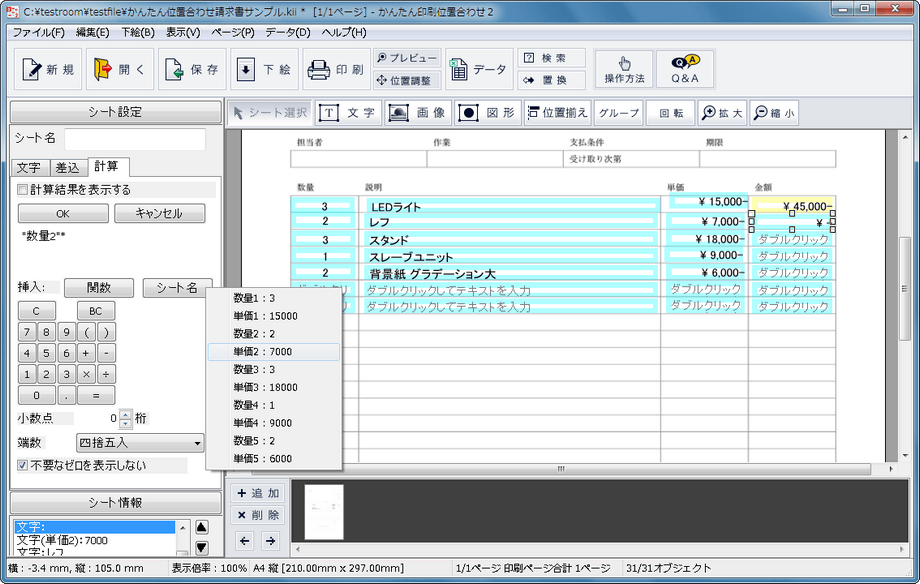Viewport: 920px width, 584px height.
Task: Select the 図形 shape tool
Action: pyautogui.click(x=488, y=113)
